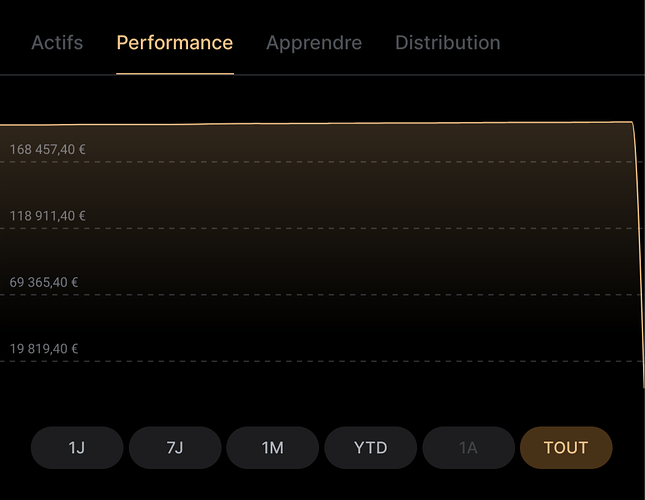Click the 19 819,40 € axis label
645x500 pixels.
pyautogui.click(x=44, y=349)
